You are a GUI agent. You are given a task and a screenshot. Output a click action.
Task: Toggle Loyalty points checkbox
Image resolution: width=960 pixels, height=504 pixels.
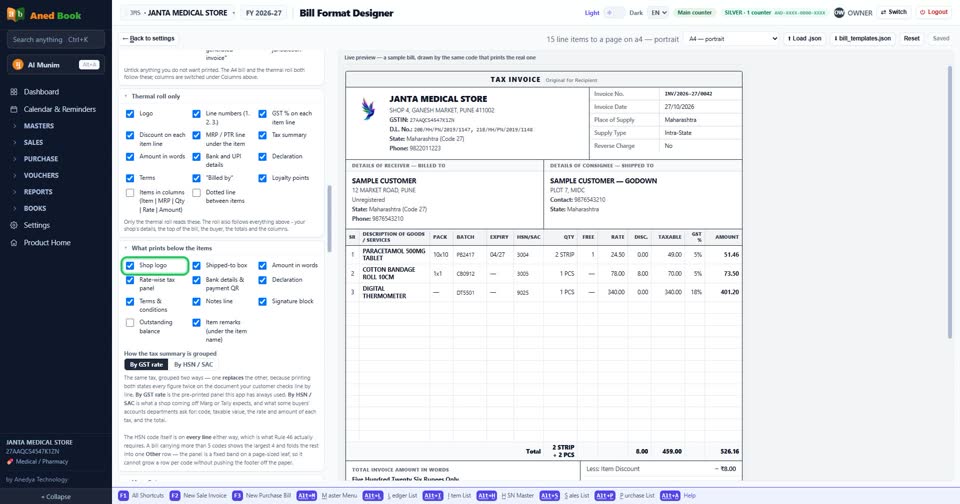[x=262, y=178]
